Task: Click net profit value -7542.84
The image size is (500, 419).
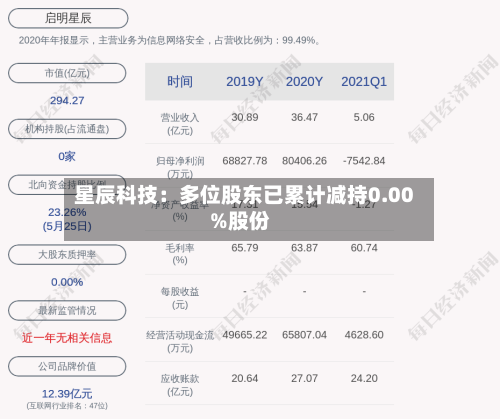Action: 364,161
